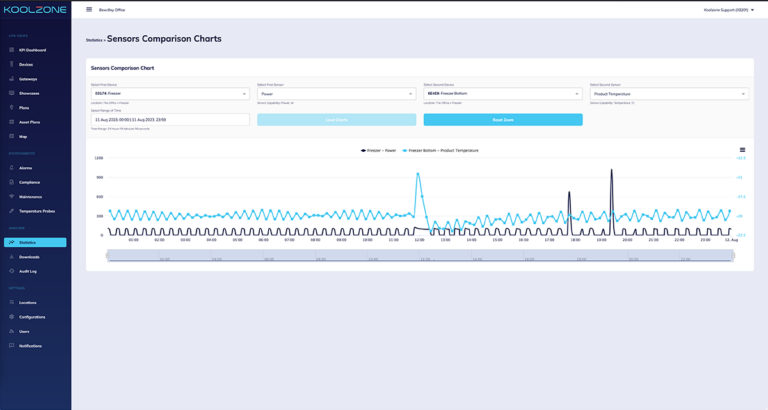
Task: Click the time range date input field
Action: point(169,120)
